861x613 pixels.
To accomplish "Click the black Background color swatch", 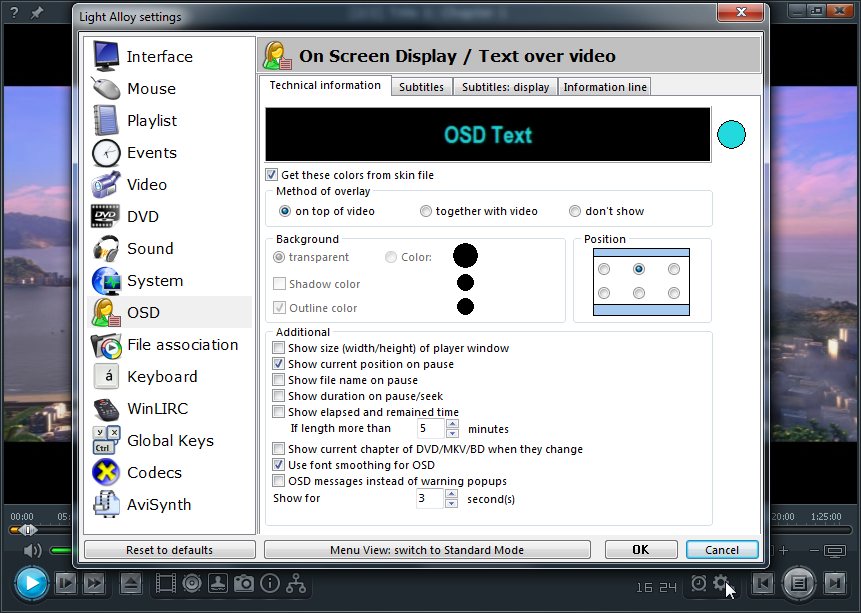I will [x=465, y=255].
